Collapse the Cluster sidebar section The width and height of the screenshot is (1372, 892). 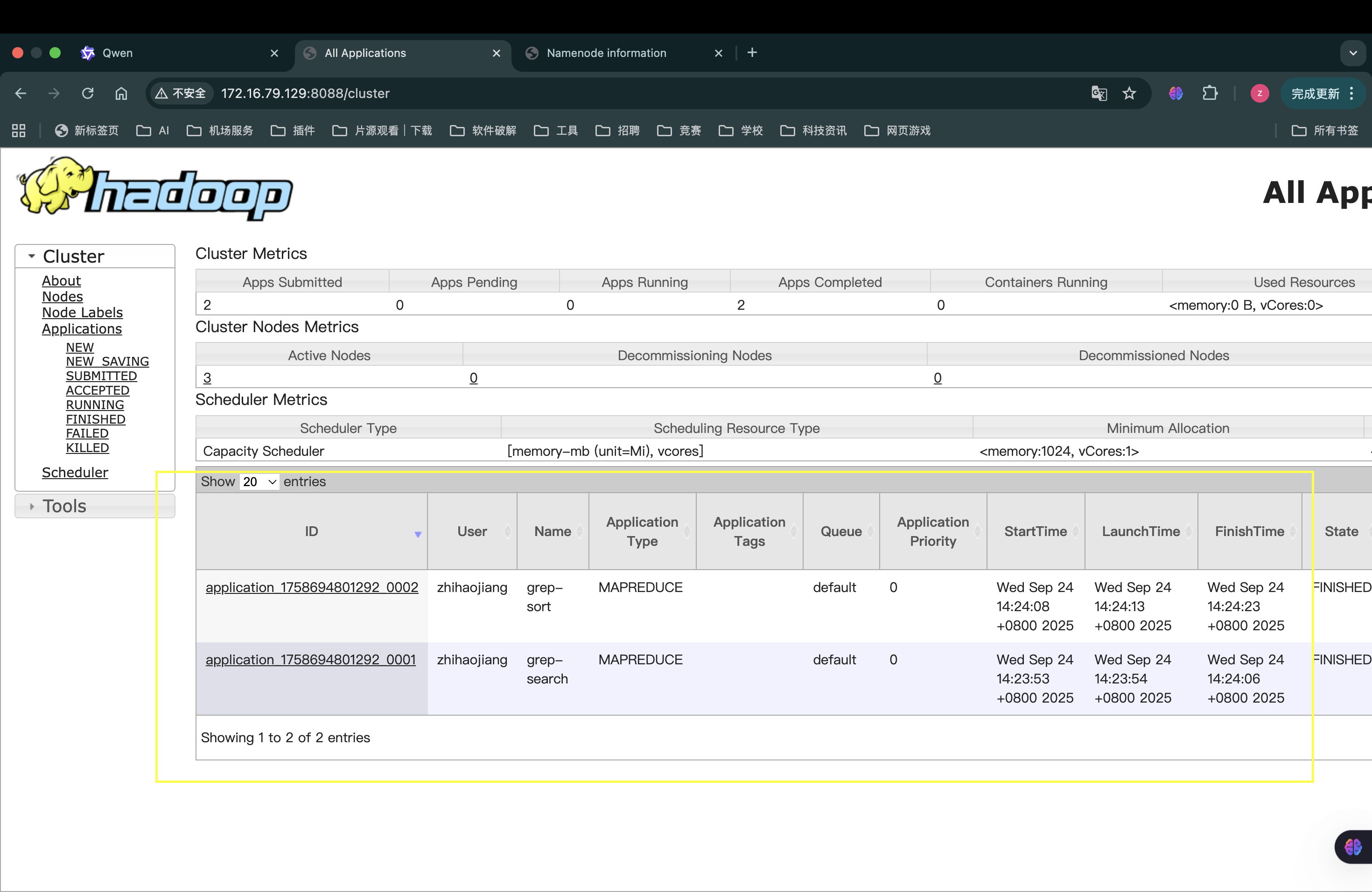95,257
